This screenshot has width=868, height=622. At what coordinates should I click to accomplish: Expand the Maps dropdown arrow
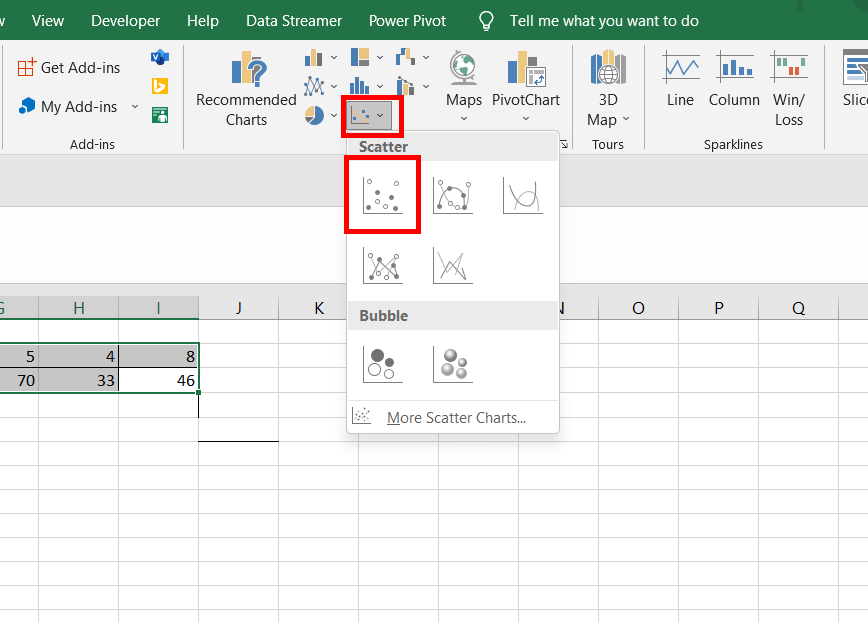(464, 118)
